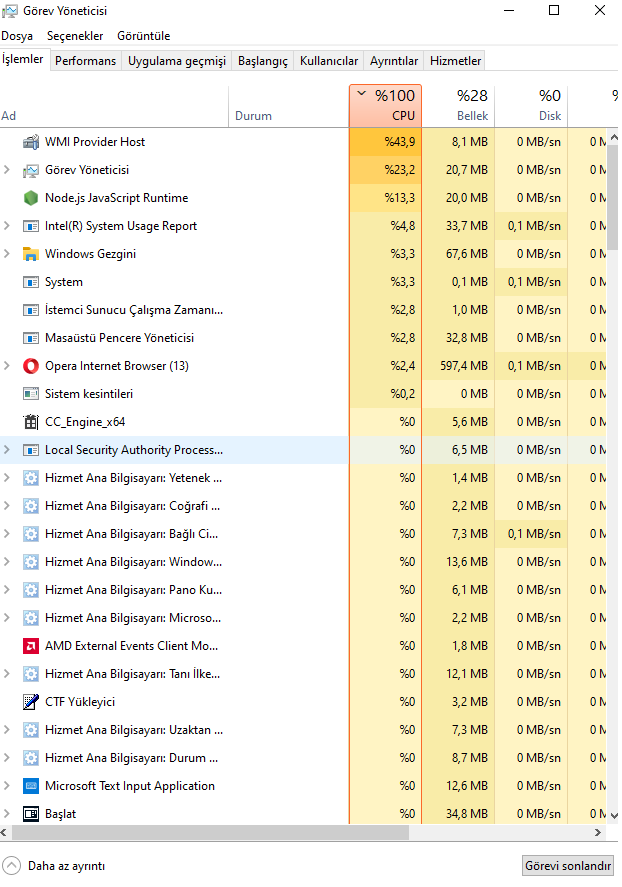This screenshot has width=622, height=887.
Task: Click the Intel(R) System Usage Report icon
Action: click(x=31, y=226)
